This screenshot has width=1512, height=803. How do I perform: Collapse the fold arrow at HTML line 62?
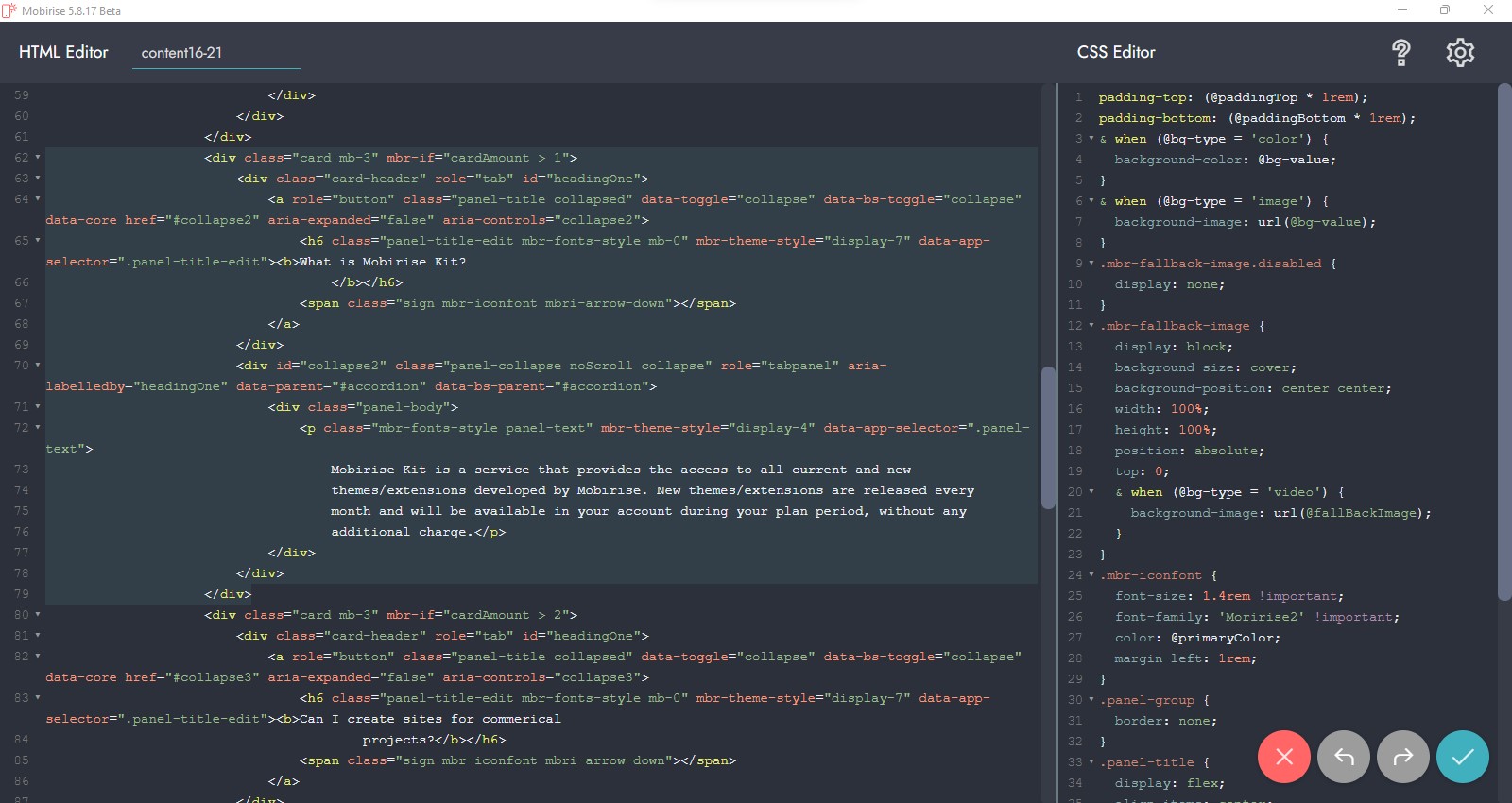pyautogui.click(x=38, y=158)
